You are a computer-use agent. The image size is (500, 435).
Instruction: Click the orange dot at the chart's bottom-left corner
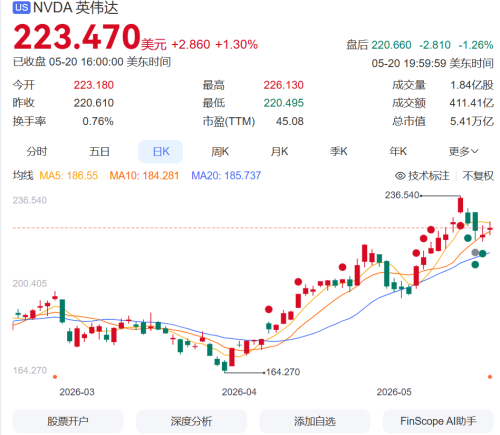pos(55,377)
